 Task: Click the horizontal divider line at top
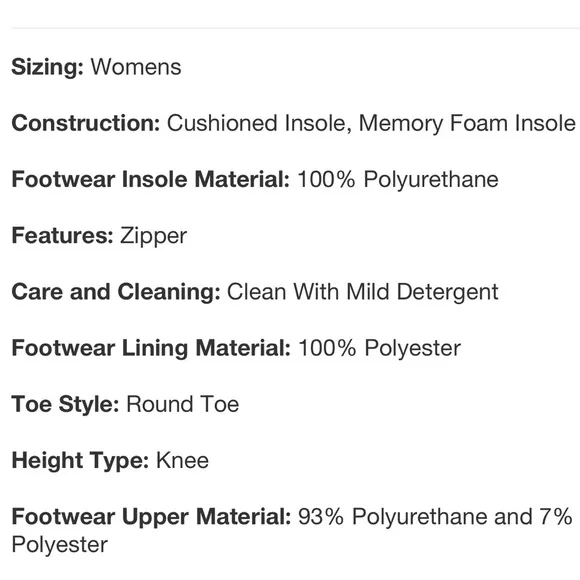pos(296,28)
